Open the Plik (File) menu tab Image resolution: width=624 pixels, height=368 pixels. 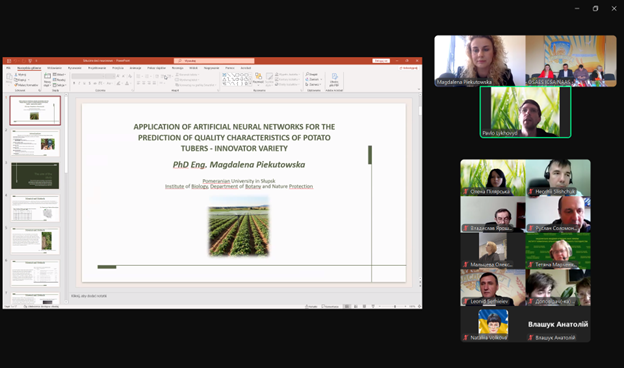click(x=8, y=68)
